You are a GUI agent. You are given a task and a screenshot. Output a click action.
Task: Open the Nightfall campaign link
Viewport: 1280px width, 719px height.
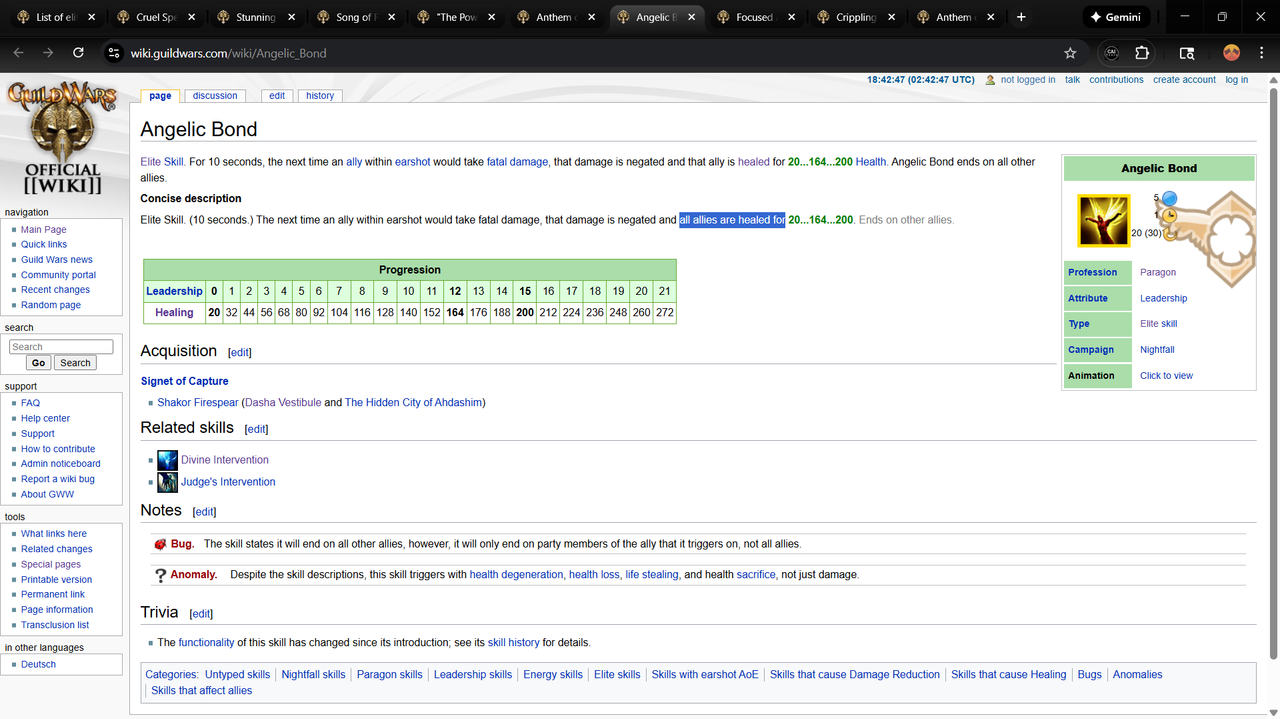1157,350
